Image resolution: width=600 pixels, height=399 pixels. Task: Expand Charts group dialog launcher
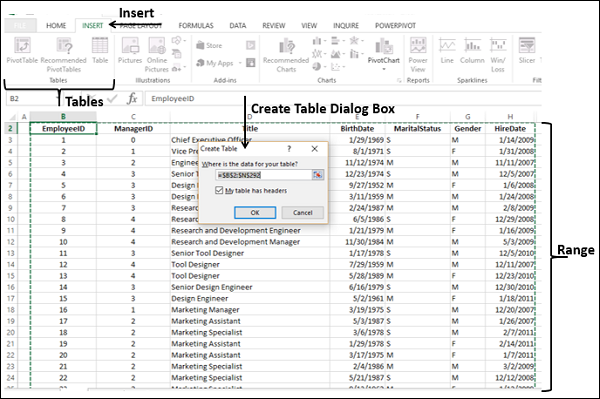[x=399, y=80]
